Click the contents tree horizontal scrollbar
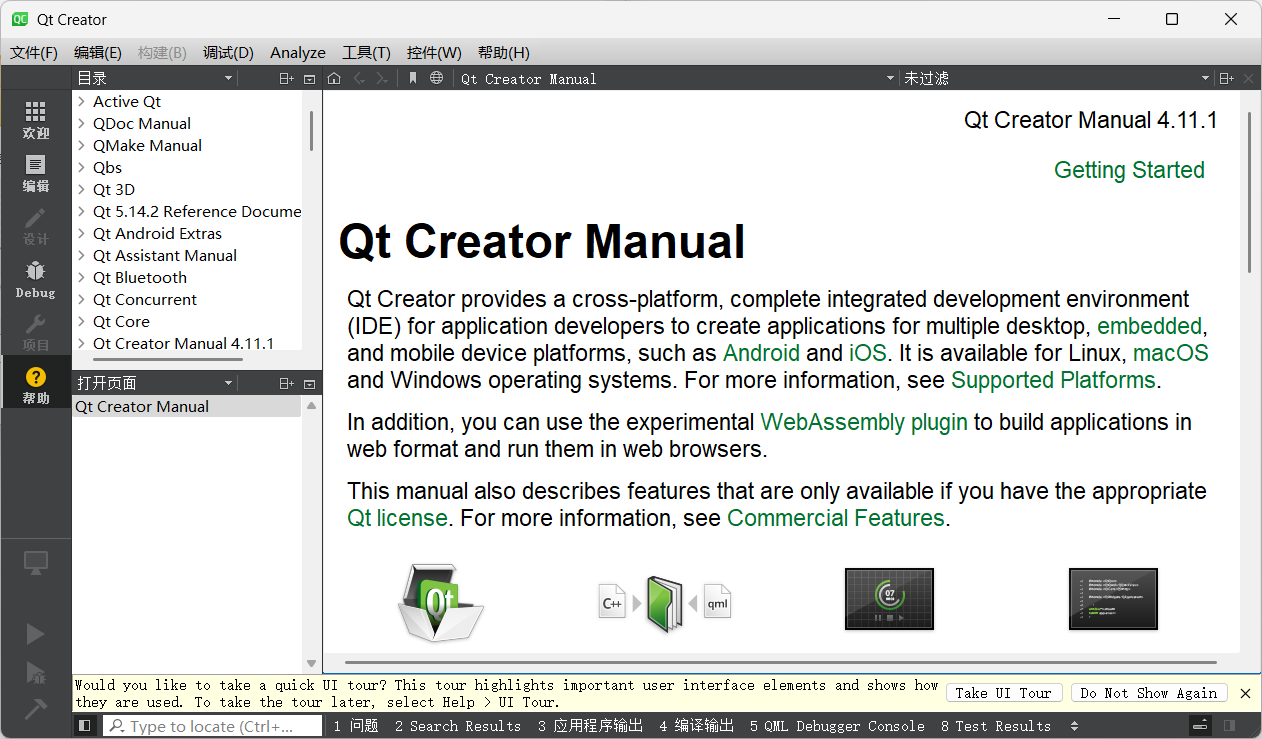Image resolution: width=1262 pixels, height=739 pixels. coord(169,359)
